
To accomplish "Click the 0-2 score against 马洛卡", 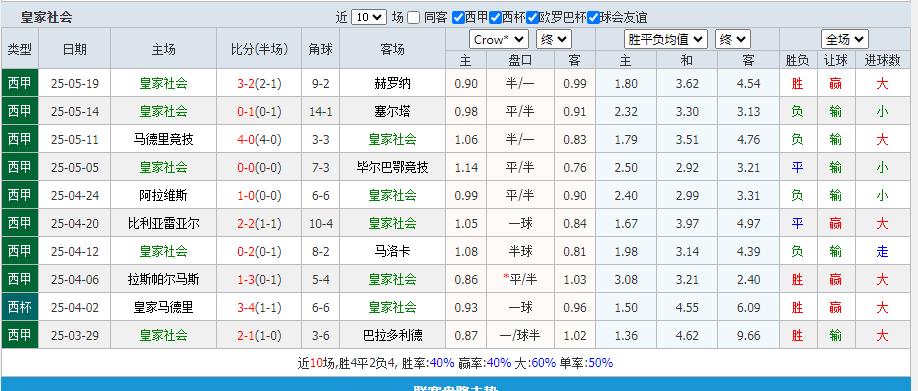I will tap(246, 252).
